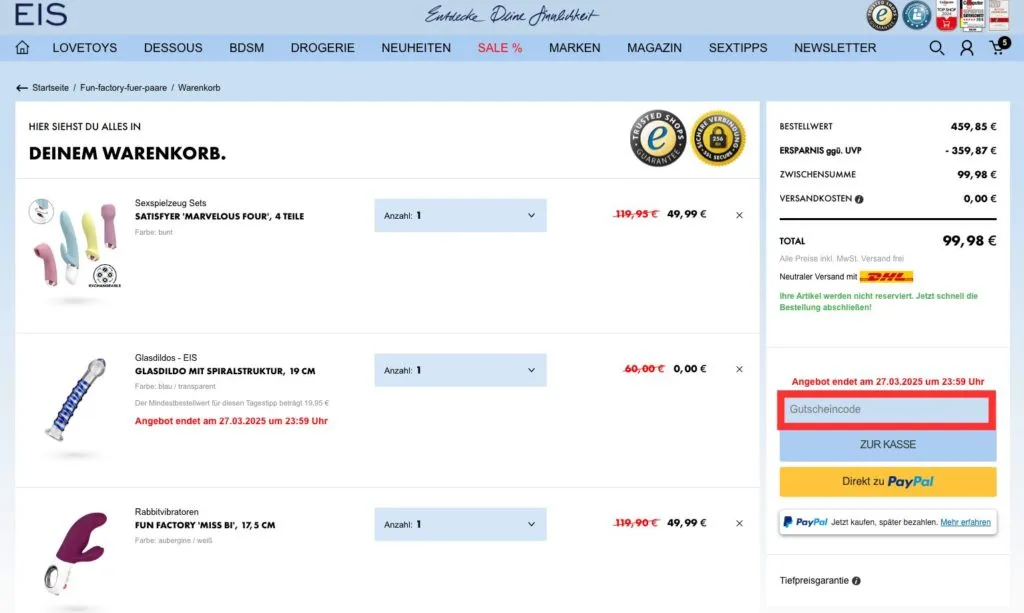This screenshot has width=1024, height=613.
Task: Open account via the user icon
Action: 967,47
